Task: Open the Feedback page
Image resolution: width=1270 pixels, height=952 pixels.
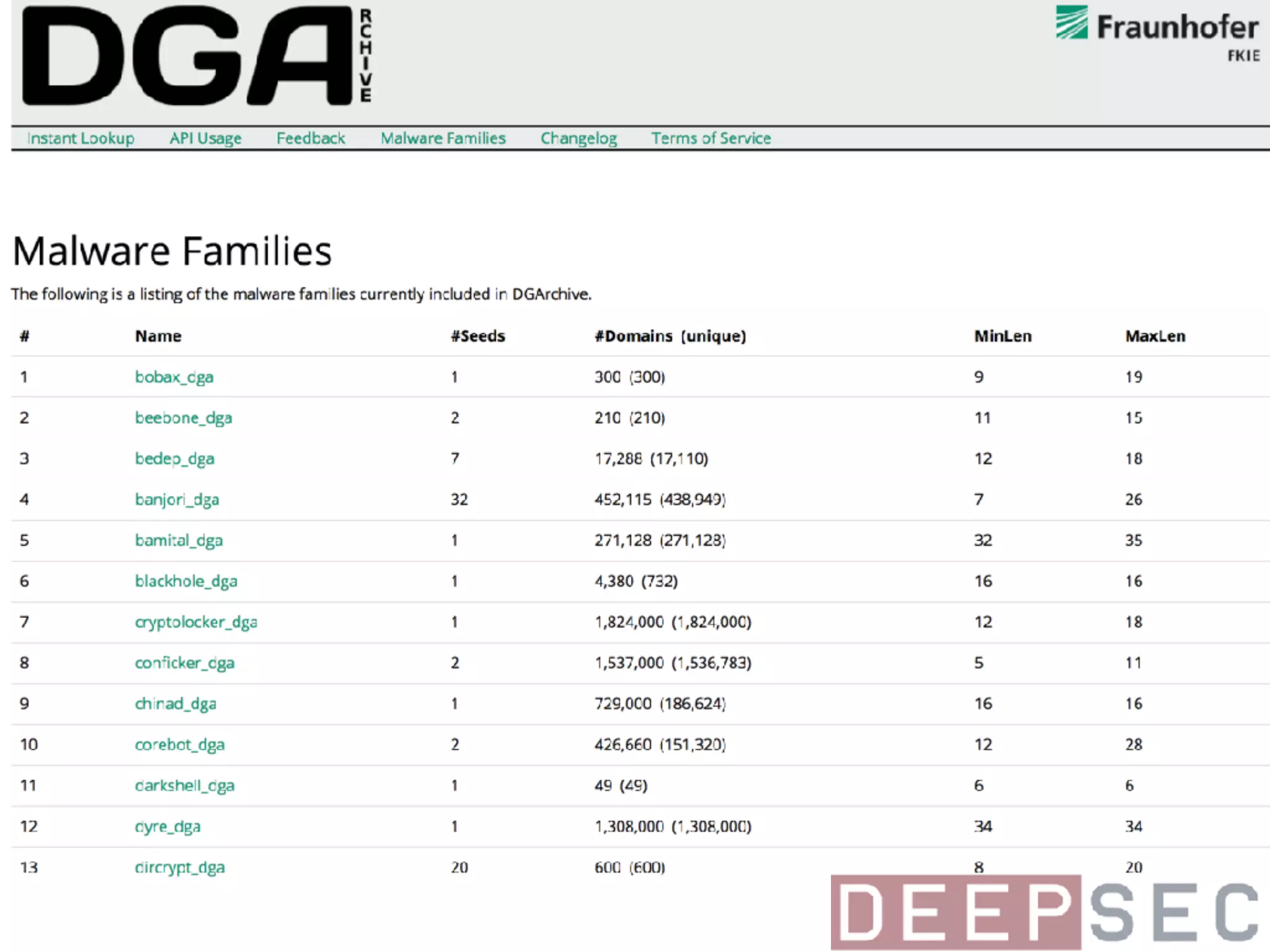Action: tap(311, 138)
